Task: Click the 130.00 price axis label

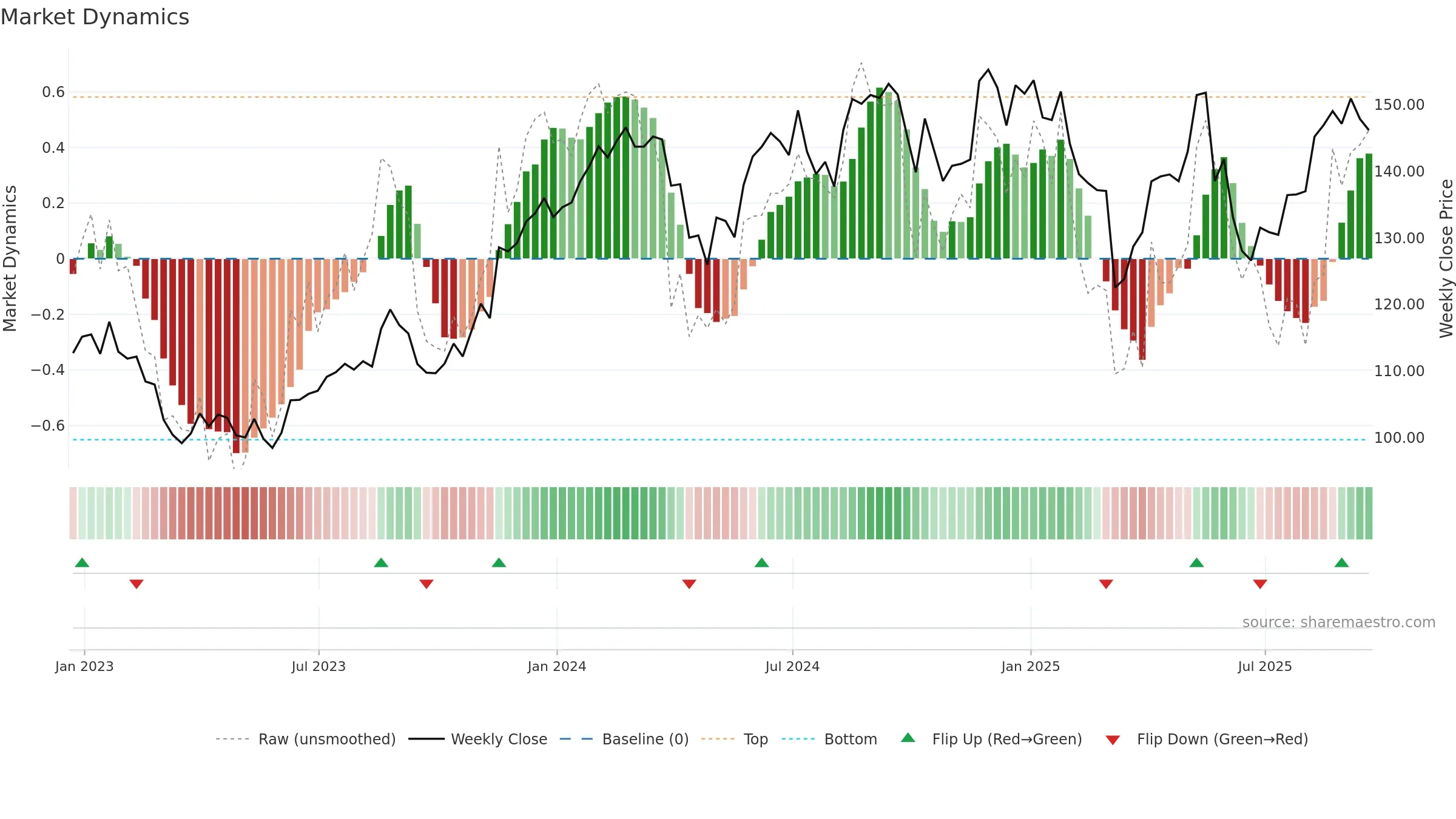Action: [1399, 238]
